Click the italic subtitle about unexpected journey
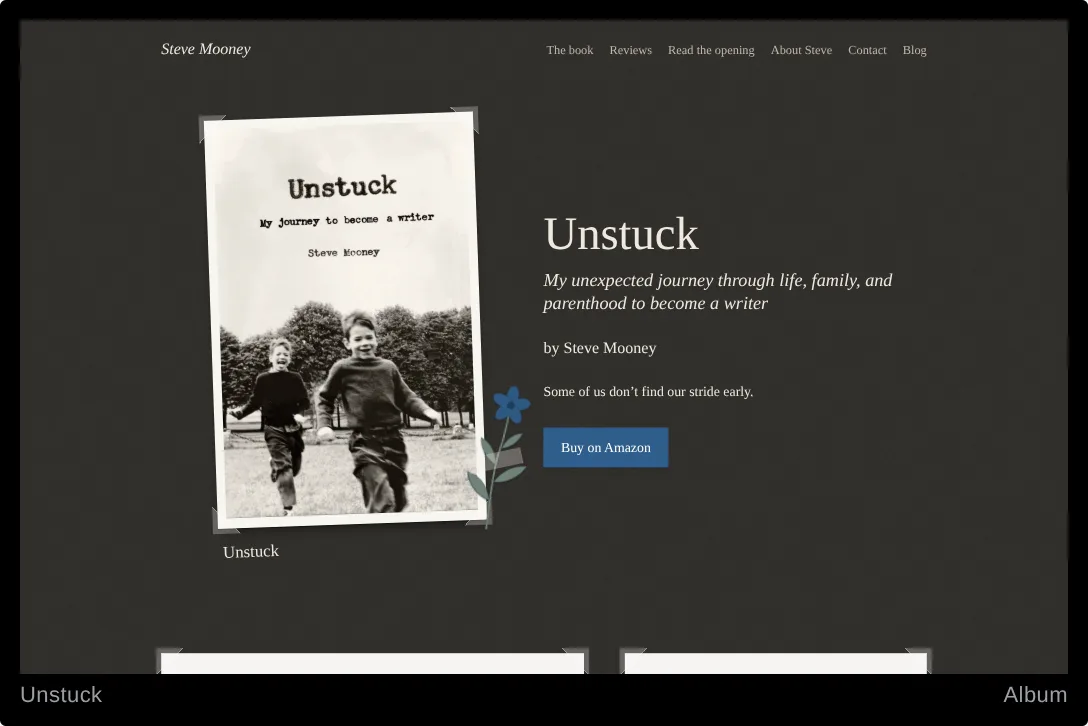The width and height of the screenshot is (1088, 726). click(717, 292)
